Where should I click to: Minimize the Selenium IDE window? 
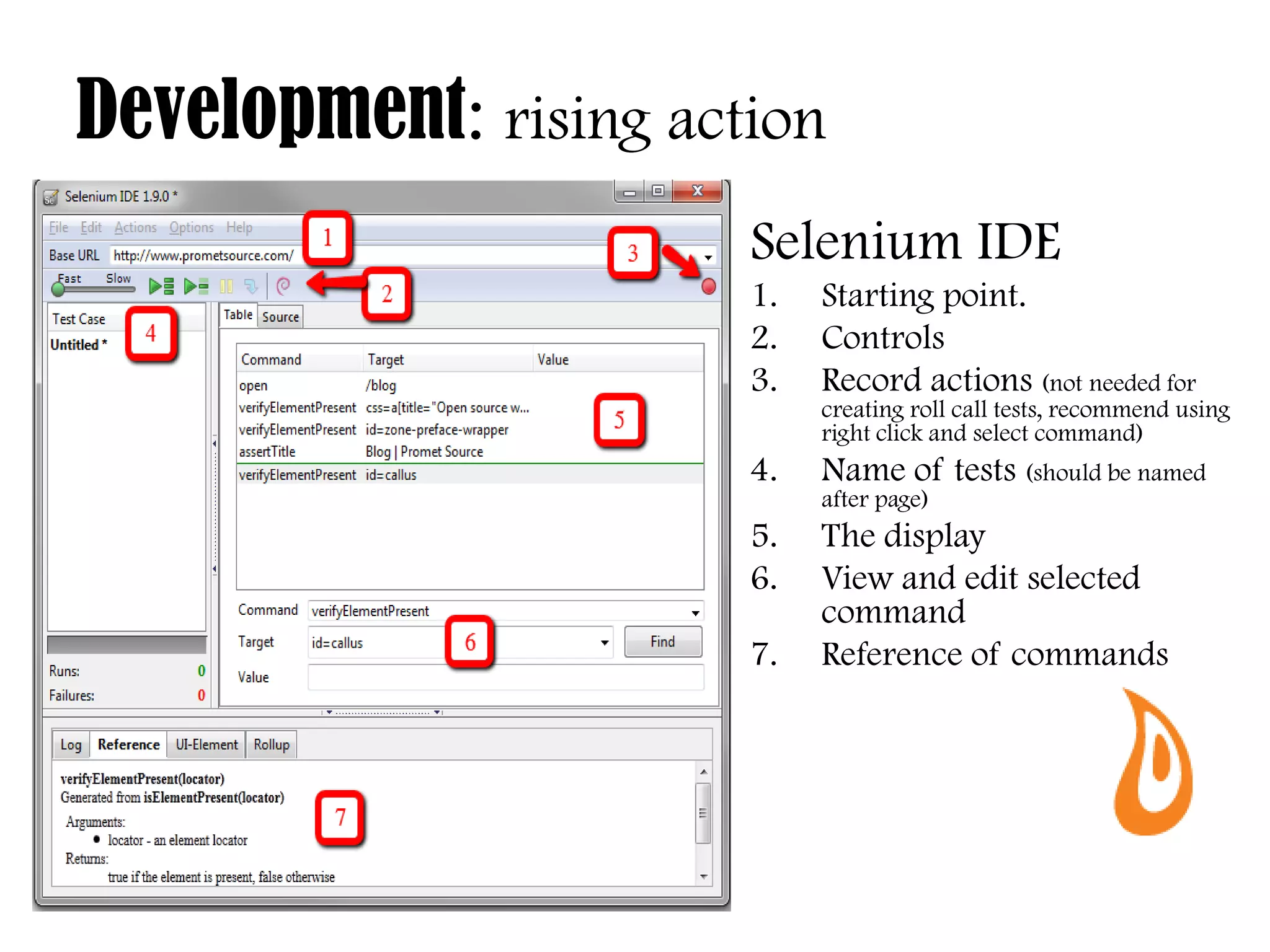629,192
